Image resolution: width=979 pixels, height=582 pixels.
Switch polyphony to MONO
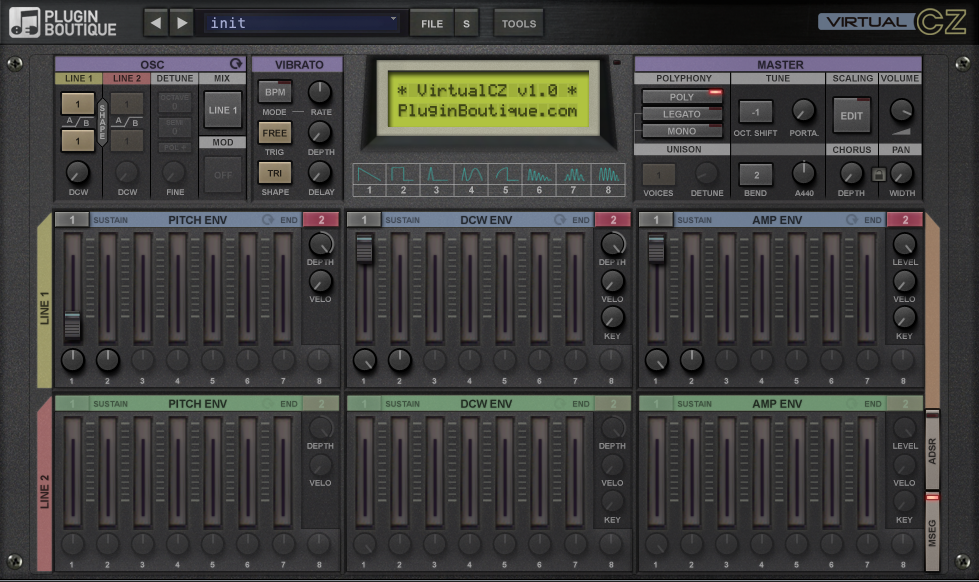click(682, 131)
